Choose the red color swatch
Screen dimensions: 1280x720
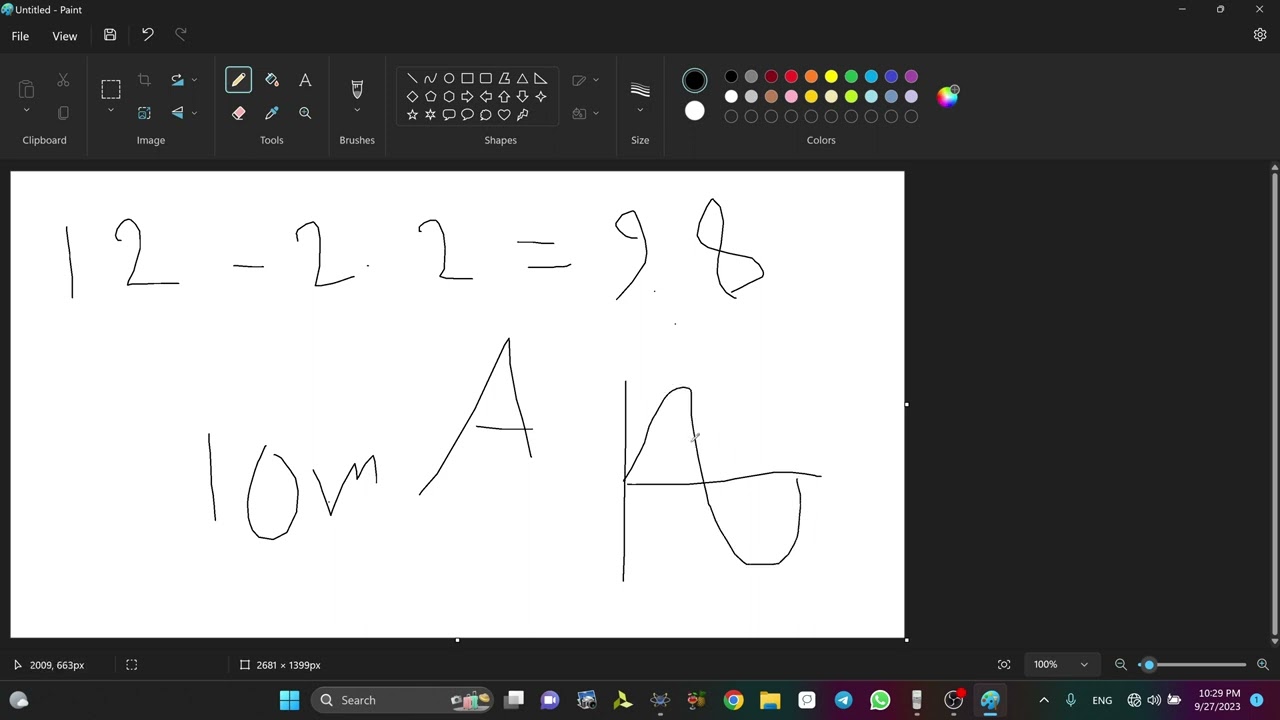791,77
